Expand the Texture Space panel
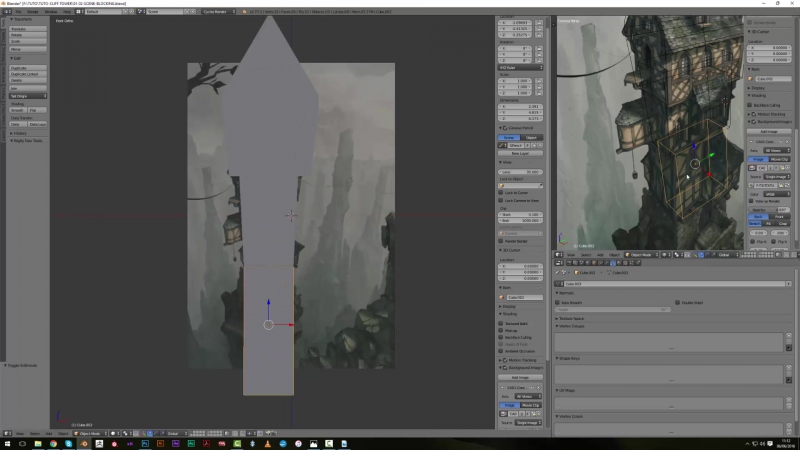 tap(571, 318)
